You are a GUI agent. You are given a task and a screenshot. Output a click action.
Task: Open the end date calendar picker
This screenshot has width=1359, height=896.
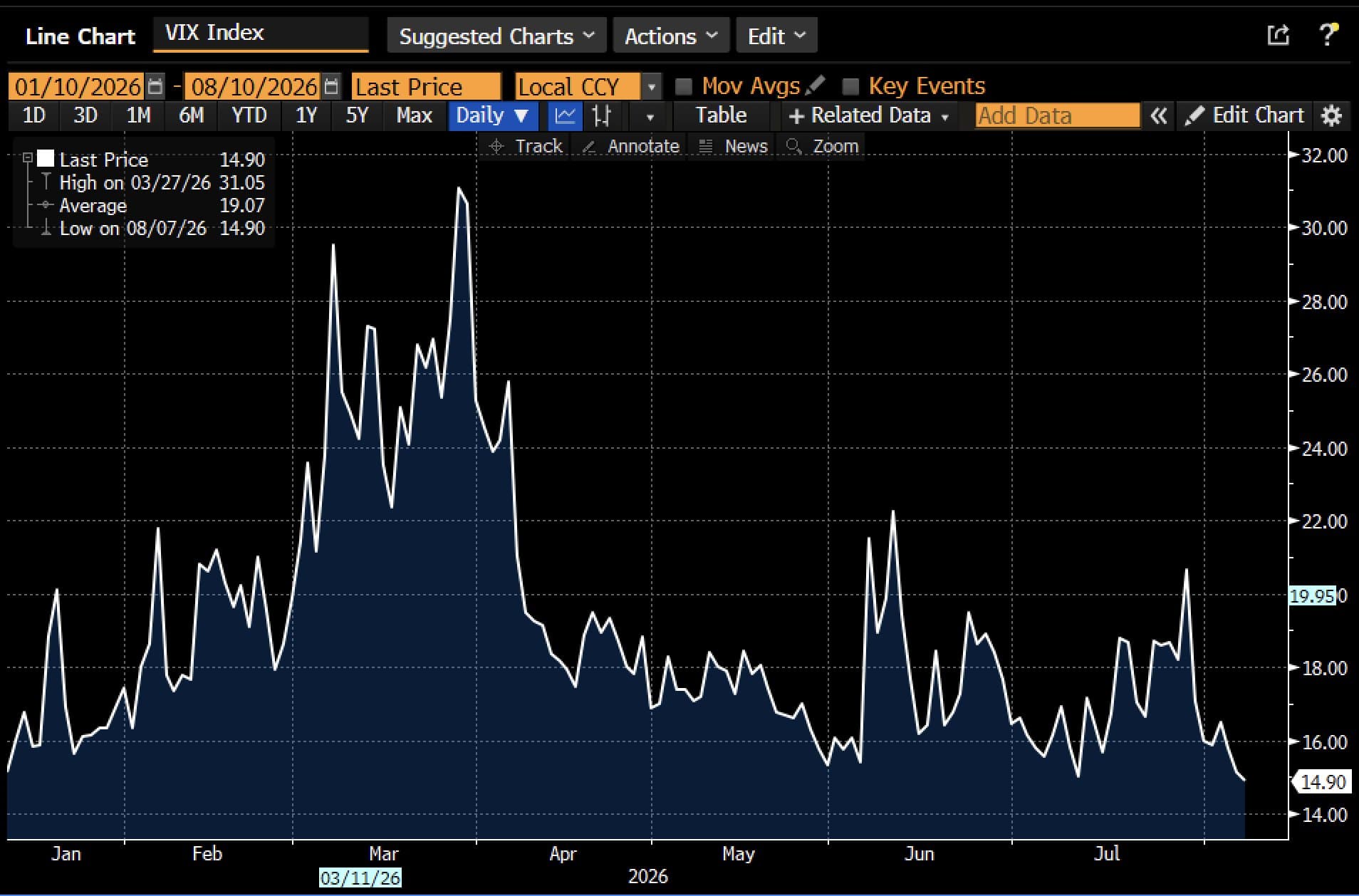pyautogui.click(x=330, y=87)
